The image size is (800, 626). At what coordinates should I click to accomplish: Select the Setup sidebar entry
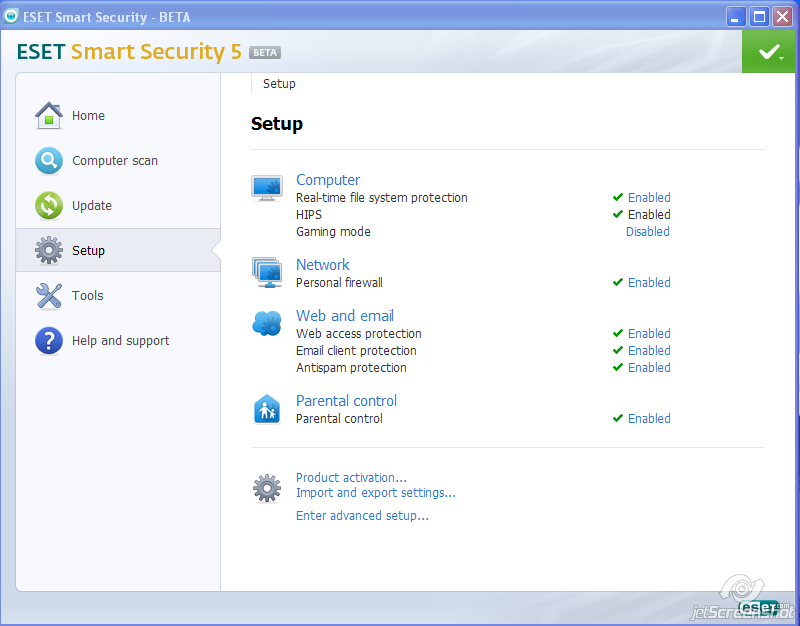(118, 250)
